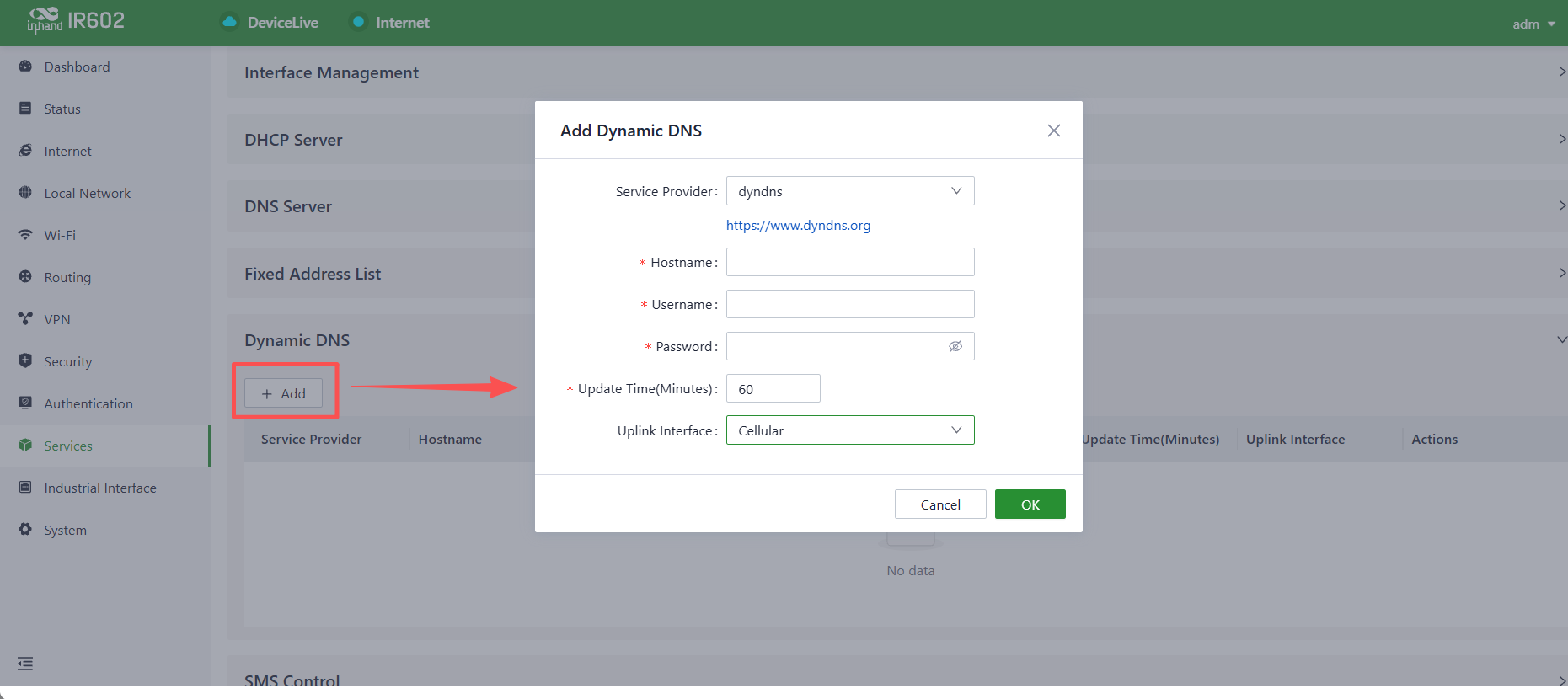This screenshot has width=1568, height=699.
Task: Click the Dashboard gauge icon in sidebar
Action: [25, 67]
